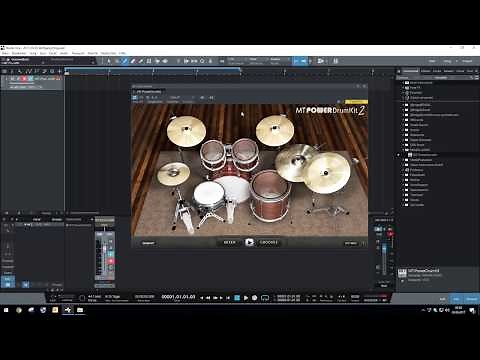Open the Start page button at top right
This screenshot has width=480, height=360.
432,61
